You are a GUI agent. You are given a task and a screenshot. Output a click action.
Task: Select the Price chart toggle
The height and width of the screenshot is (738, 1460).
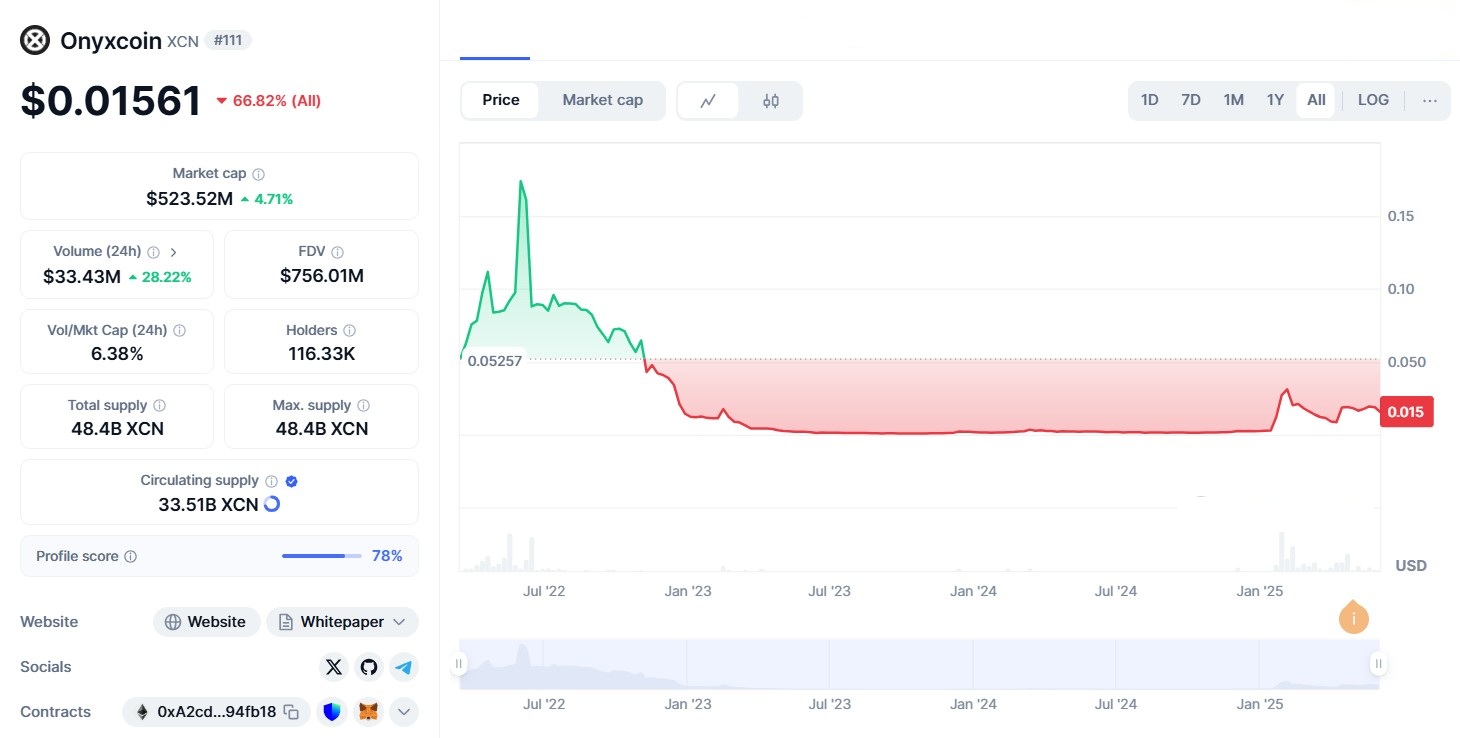pyautogui.click(x=500, y=100)
